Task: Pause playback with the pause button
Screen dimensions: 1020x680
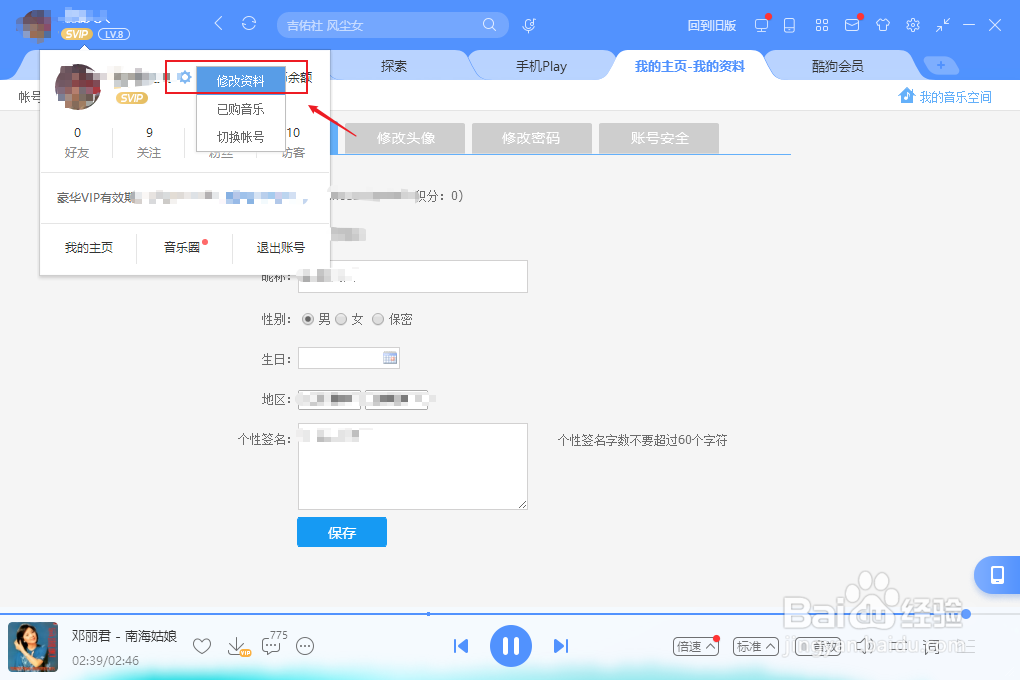Action: click(x=511, y=646)
